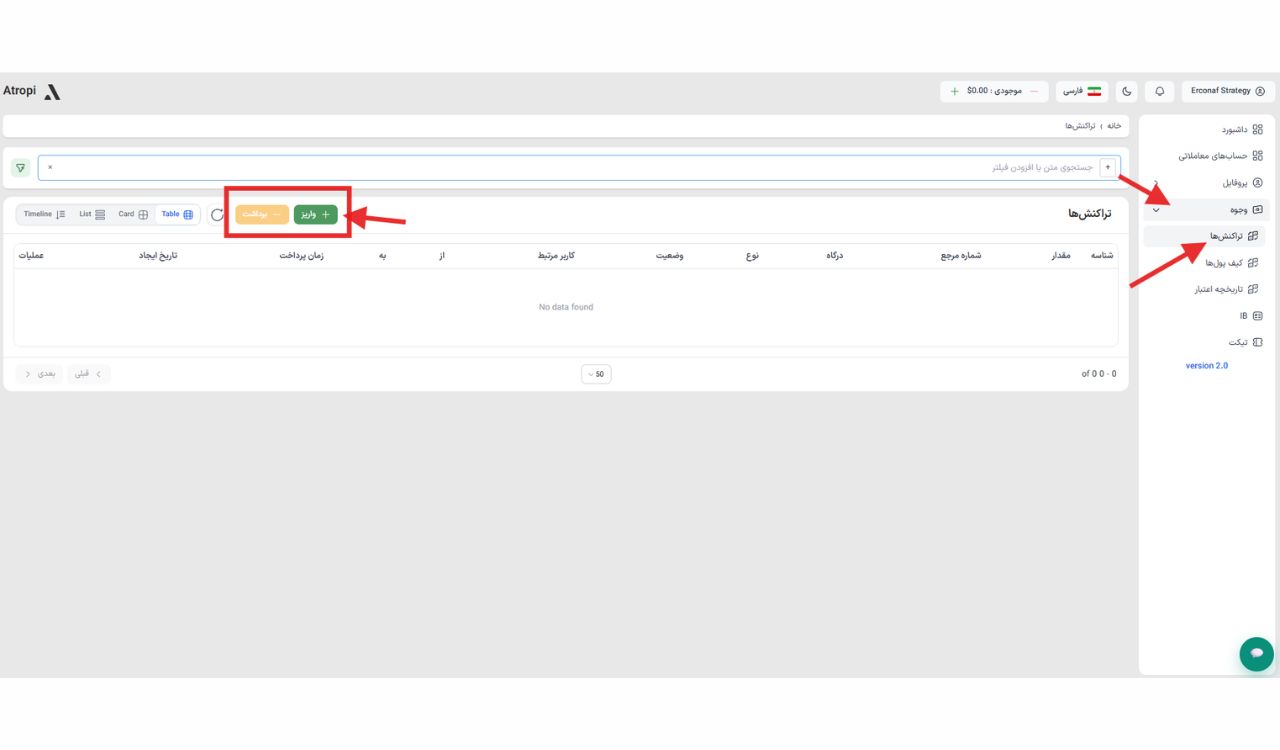
Task: Switch to Timeline view
Action: pos(44,215)
